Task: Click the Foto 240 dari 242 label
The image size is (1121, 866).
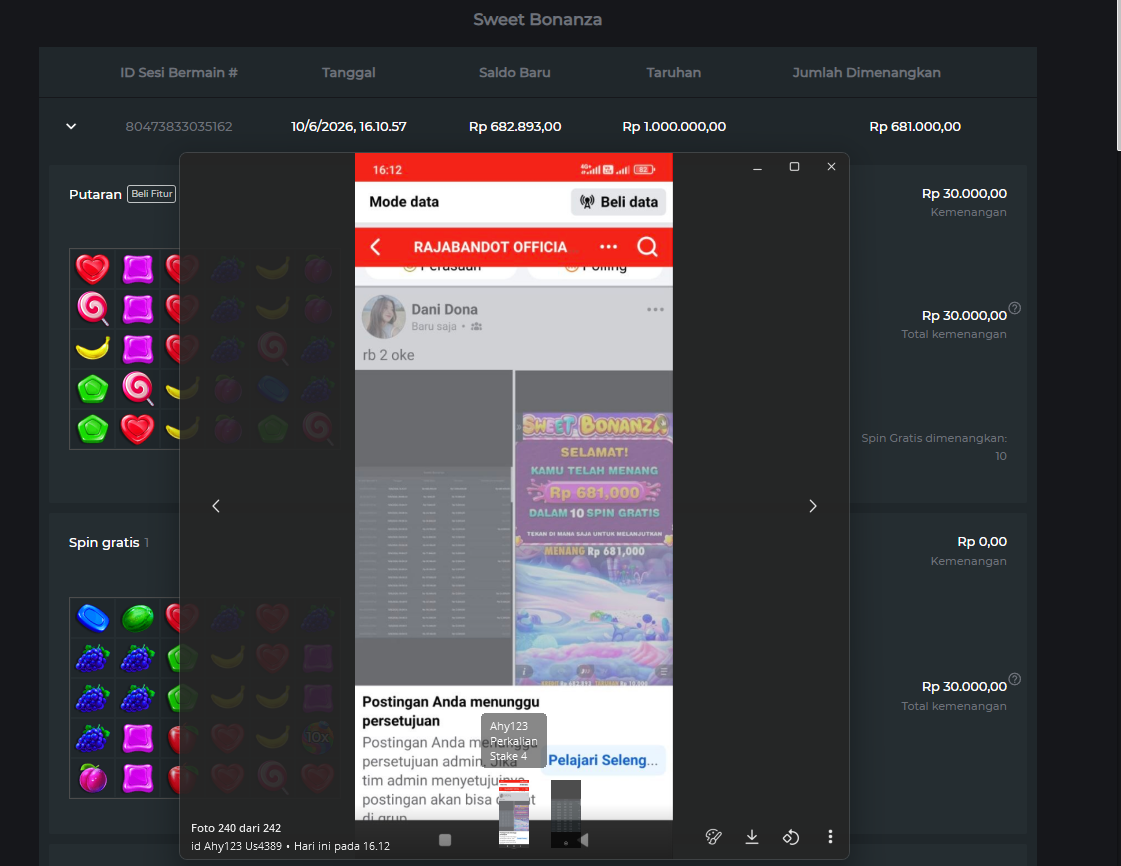Action: coord(236,828)
